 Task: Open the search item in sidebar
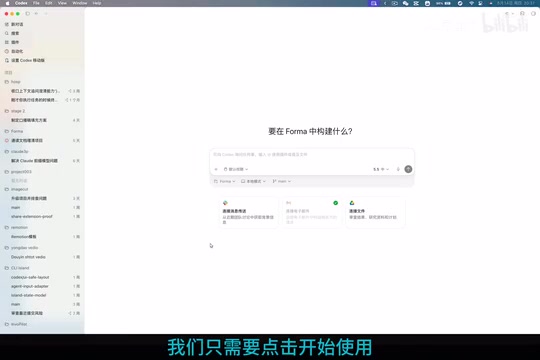(12, 33)
